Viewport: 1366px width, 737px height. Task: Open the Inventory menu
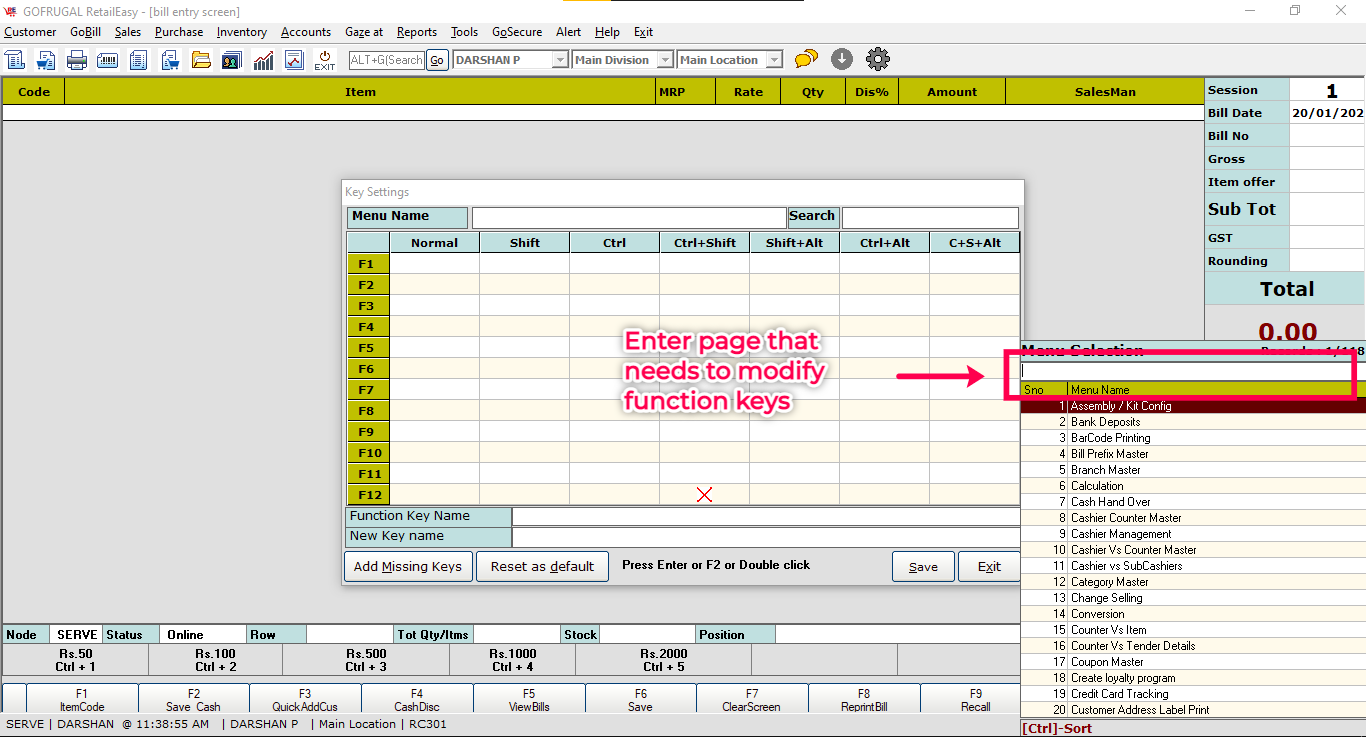[242, 32]
